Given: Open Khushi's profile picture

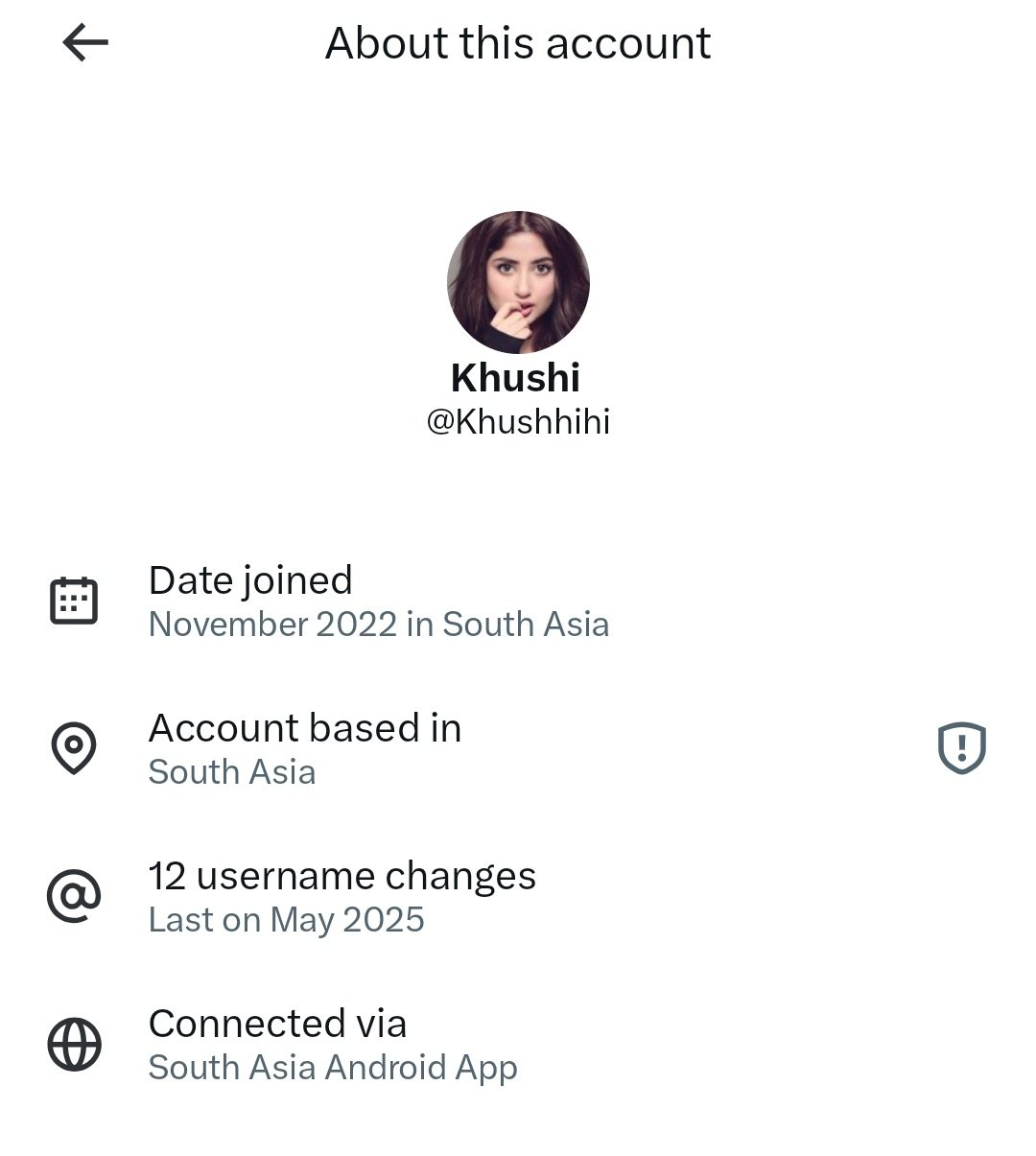Looking at the screenshot, I should click(518, 283).
